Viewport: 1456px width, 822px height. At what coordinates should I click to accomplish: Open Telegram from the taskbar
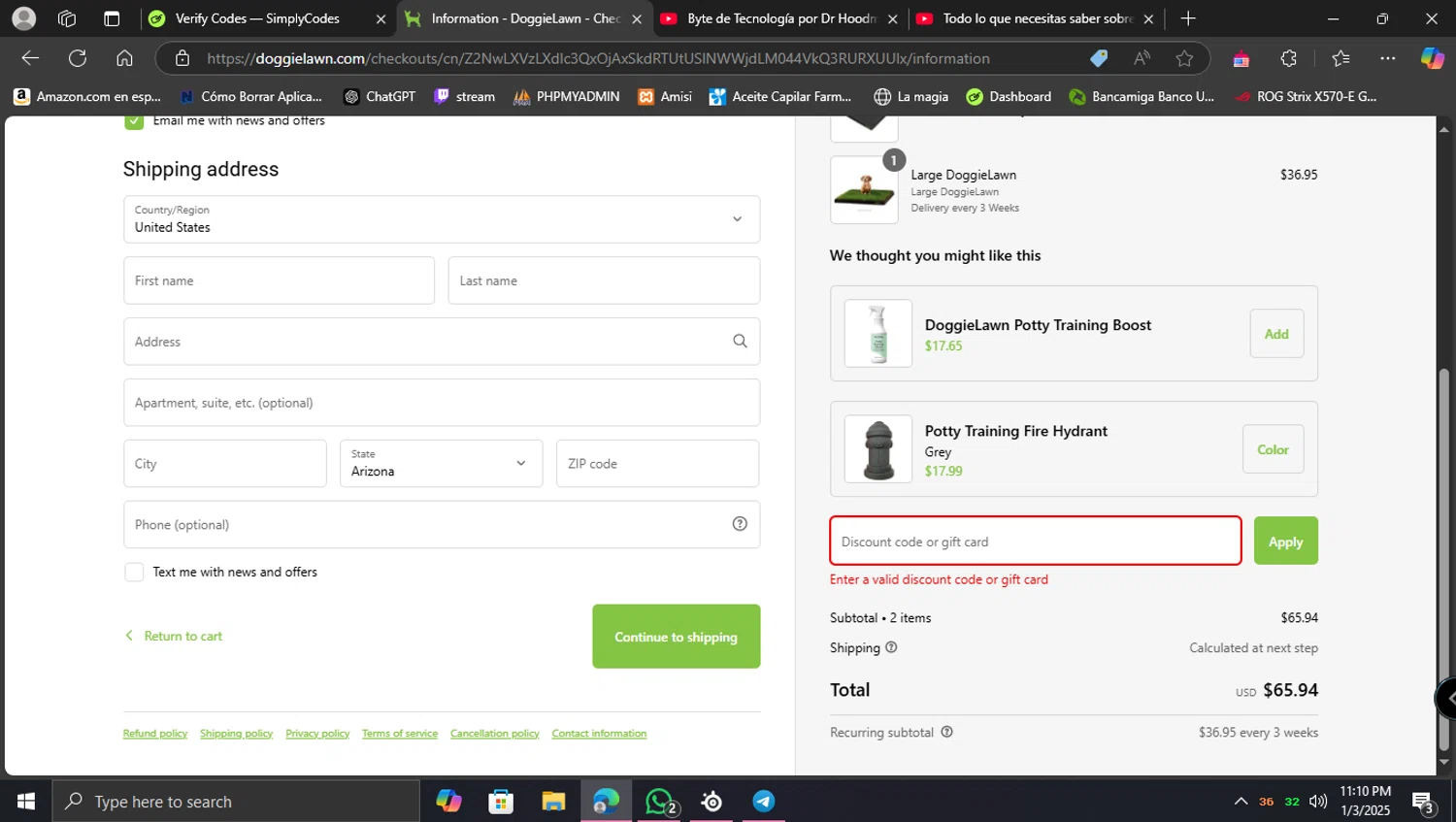[x=764, y=802]
